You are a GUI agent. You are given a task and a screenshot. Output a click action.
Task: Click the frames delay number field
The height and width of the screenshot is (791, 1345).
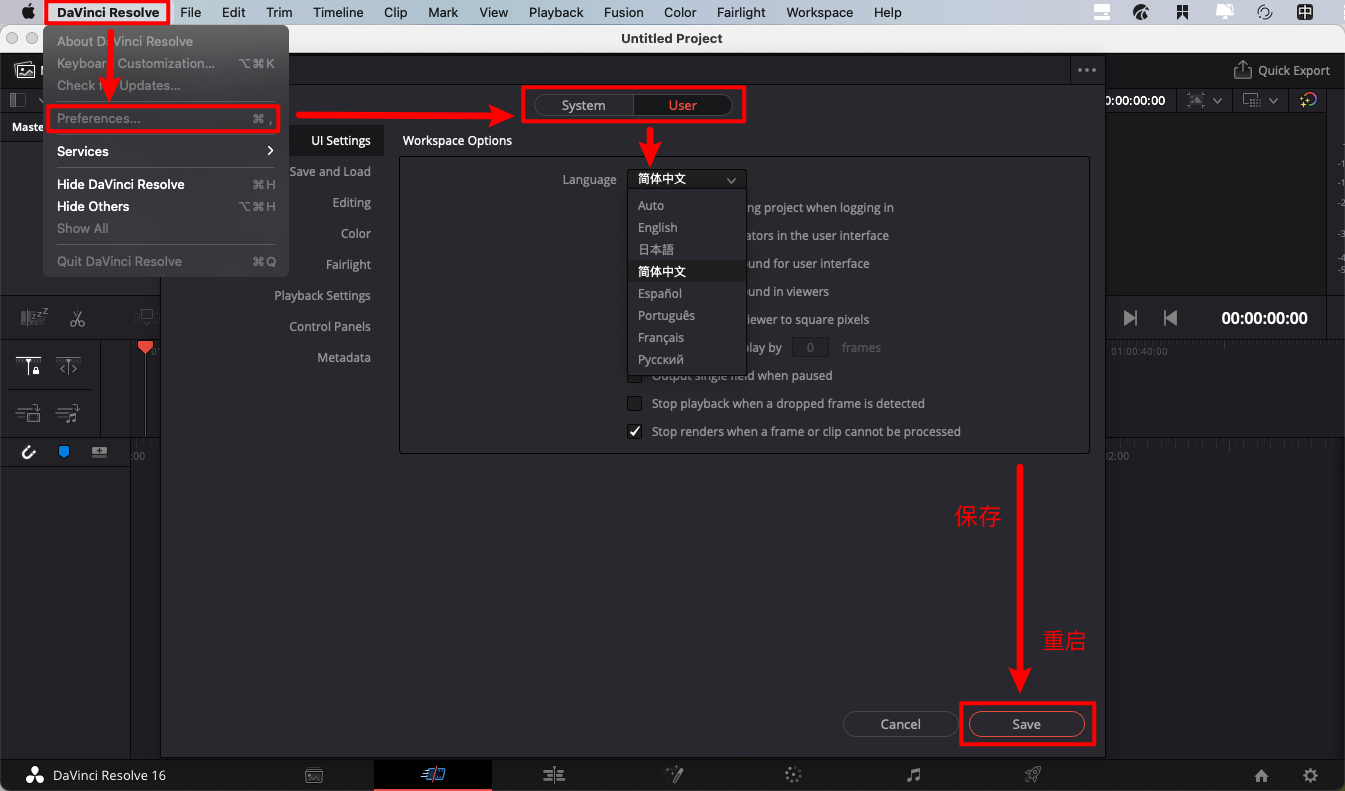810,348
